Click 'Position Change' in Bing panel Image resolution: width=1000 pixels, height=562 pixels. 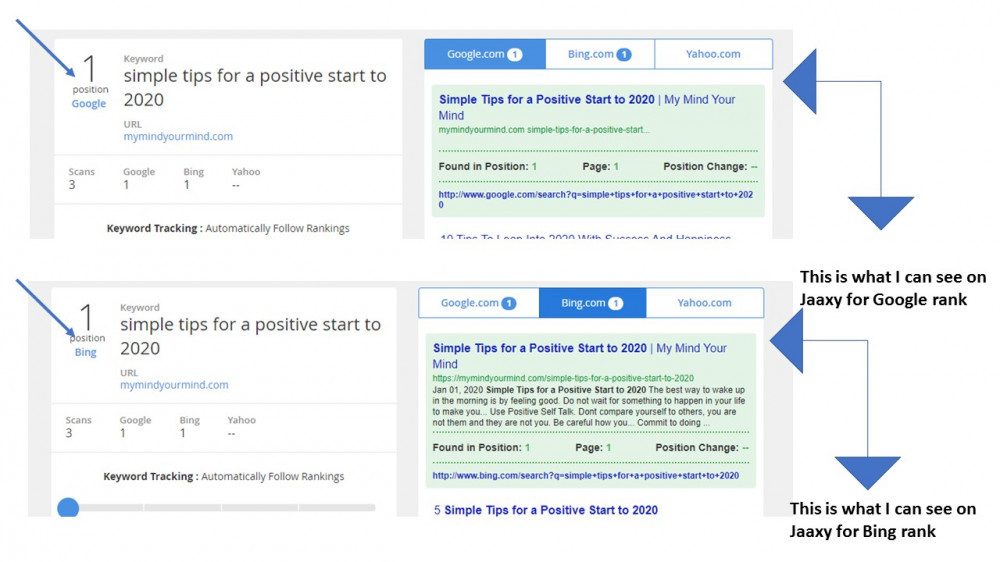tap(702, 448)
